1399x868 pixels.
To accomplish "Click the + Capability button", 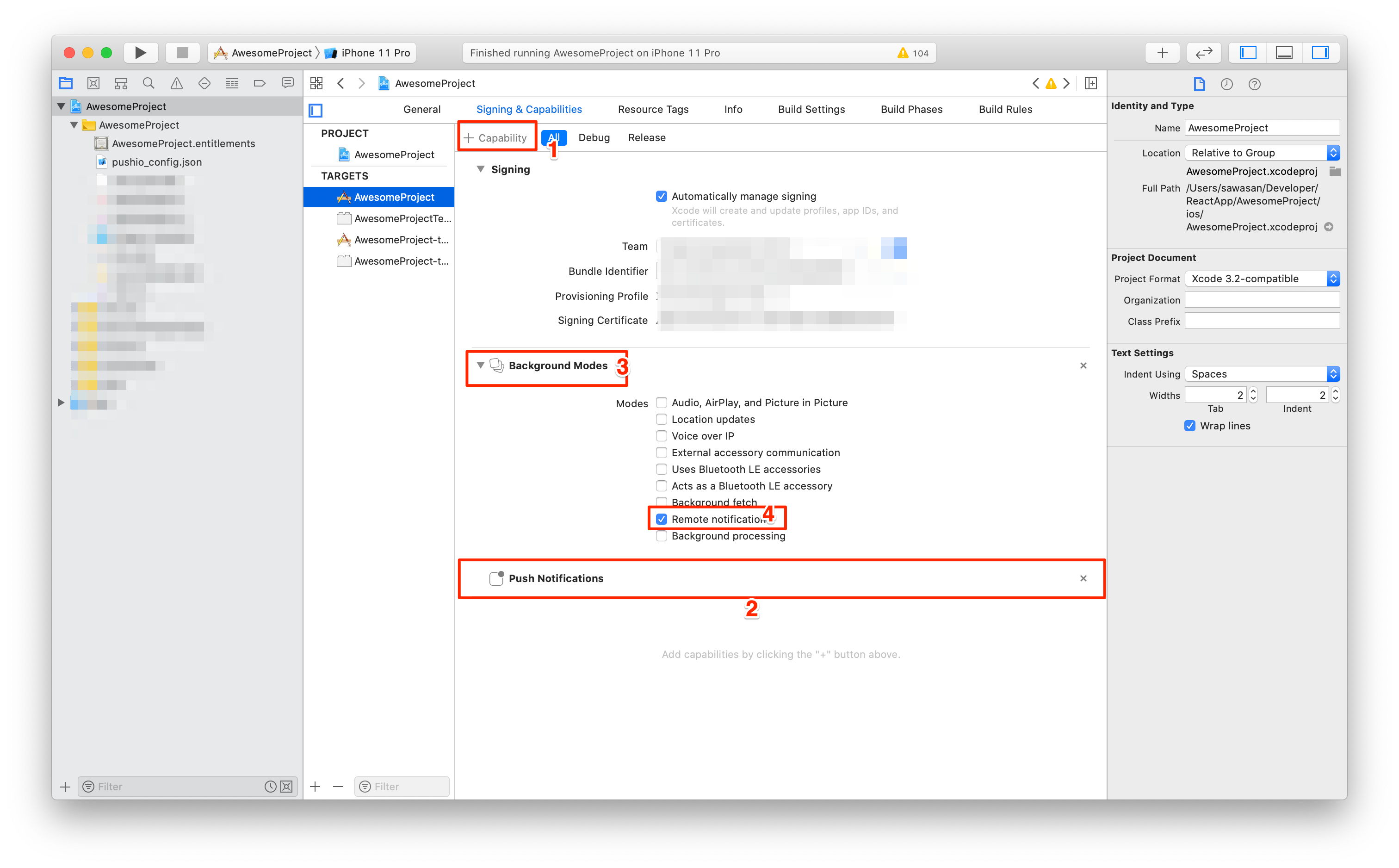I will (x=495, y=138).
